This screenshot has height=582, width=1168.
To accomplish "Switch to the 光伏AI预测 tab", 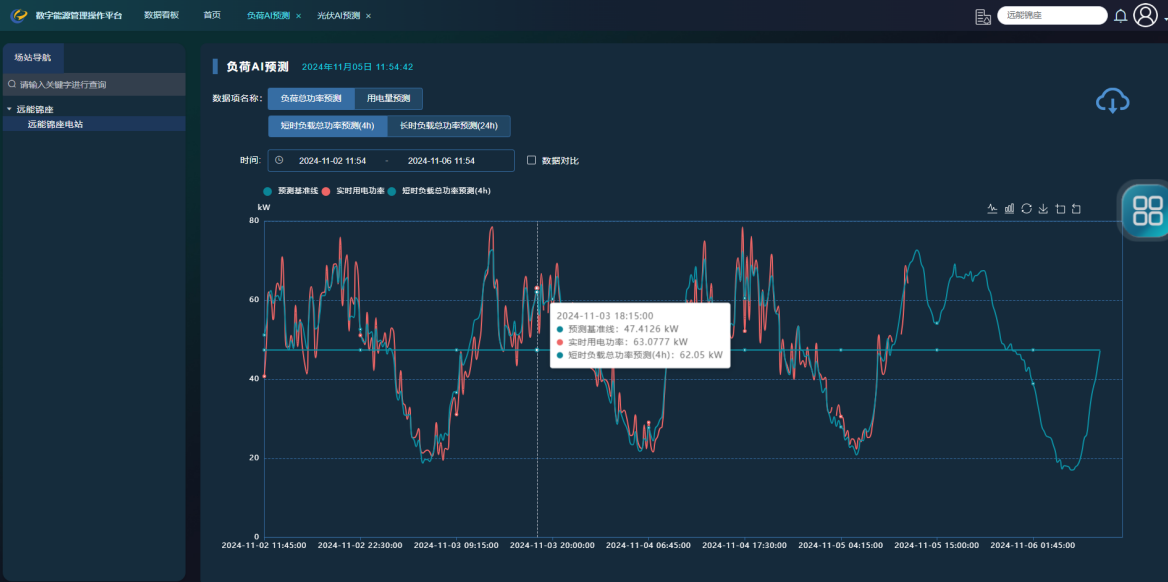I will pos(338,16).
